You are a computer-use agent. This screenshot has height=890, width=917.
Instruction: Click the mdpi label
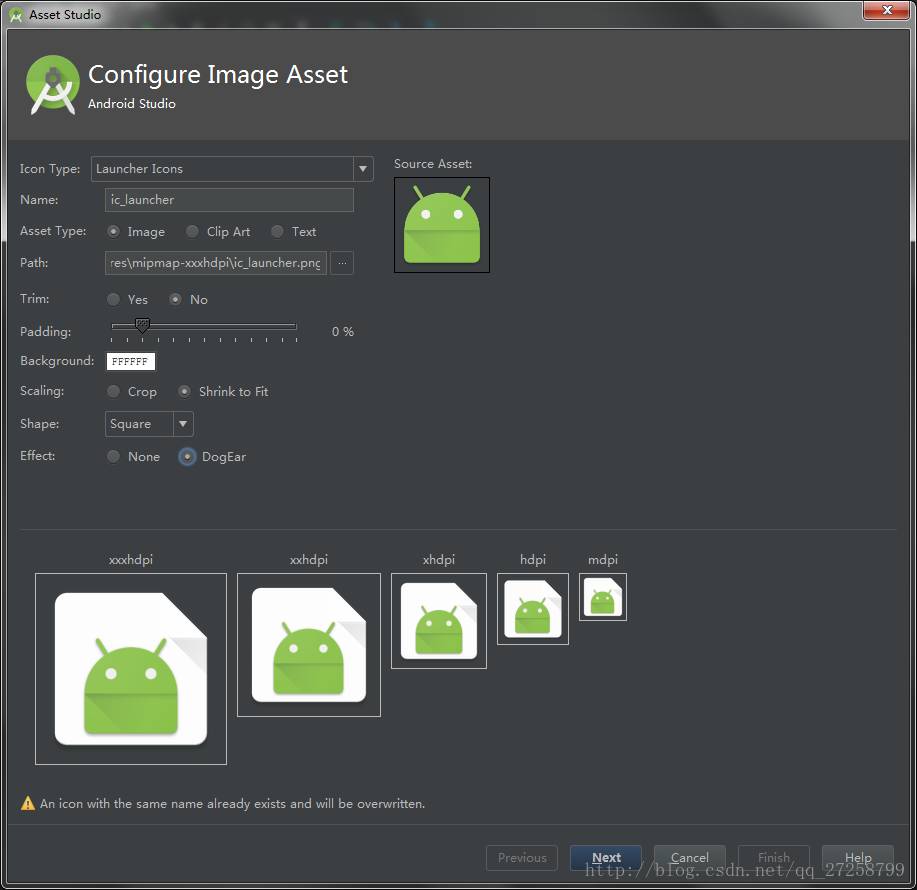[x=603, y=560]
